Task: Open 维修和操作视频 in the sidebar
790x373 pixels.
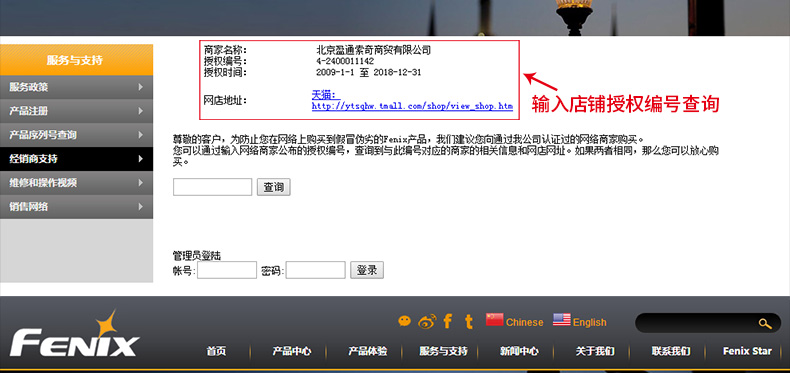Action: (x=76, y=183)
